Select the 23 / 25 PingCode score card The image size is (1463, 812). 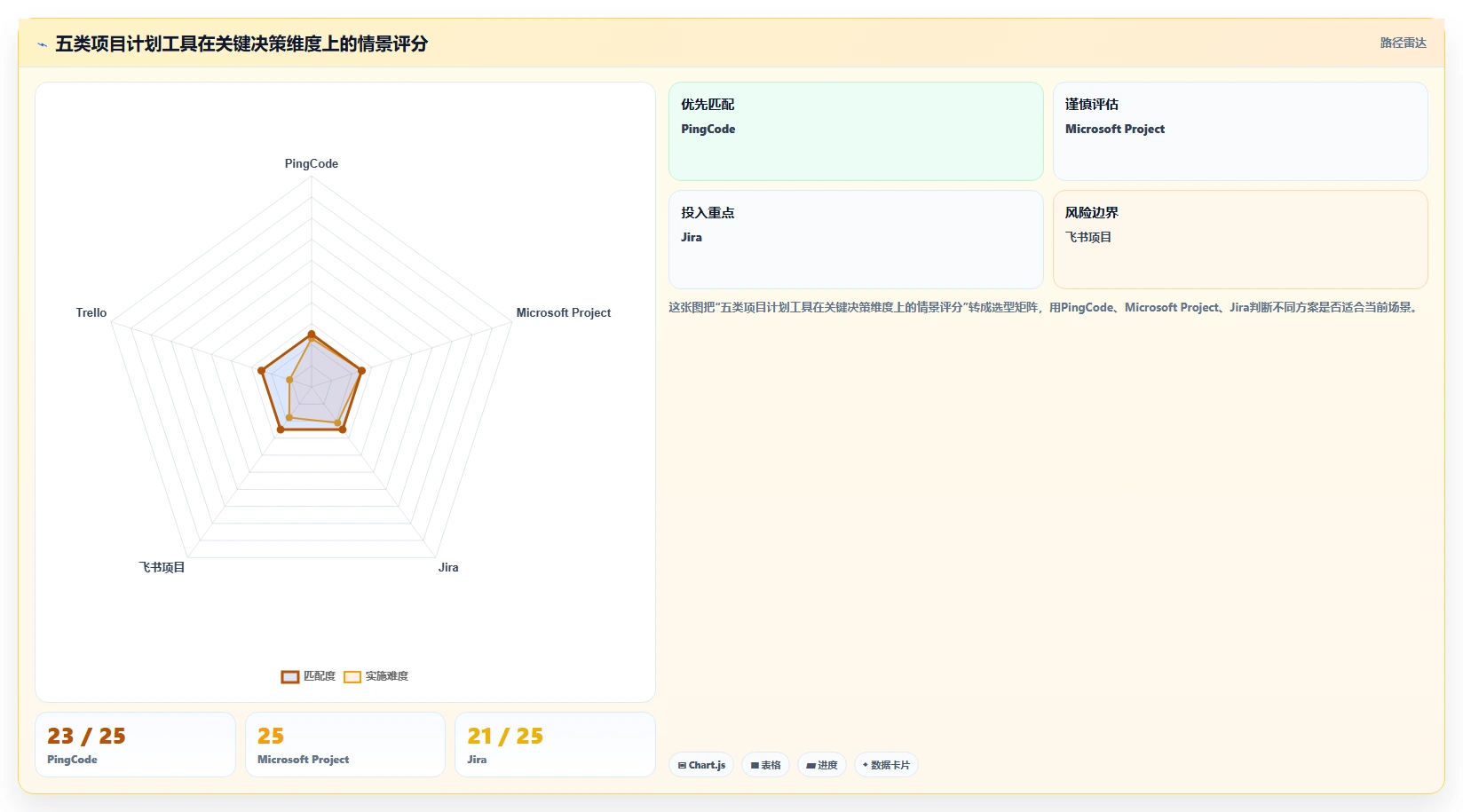pos(135,745)
